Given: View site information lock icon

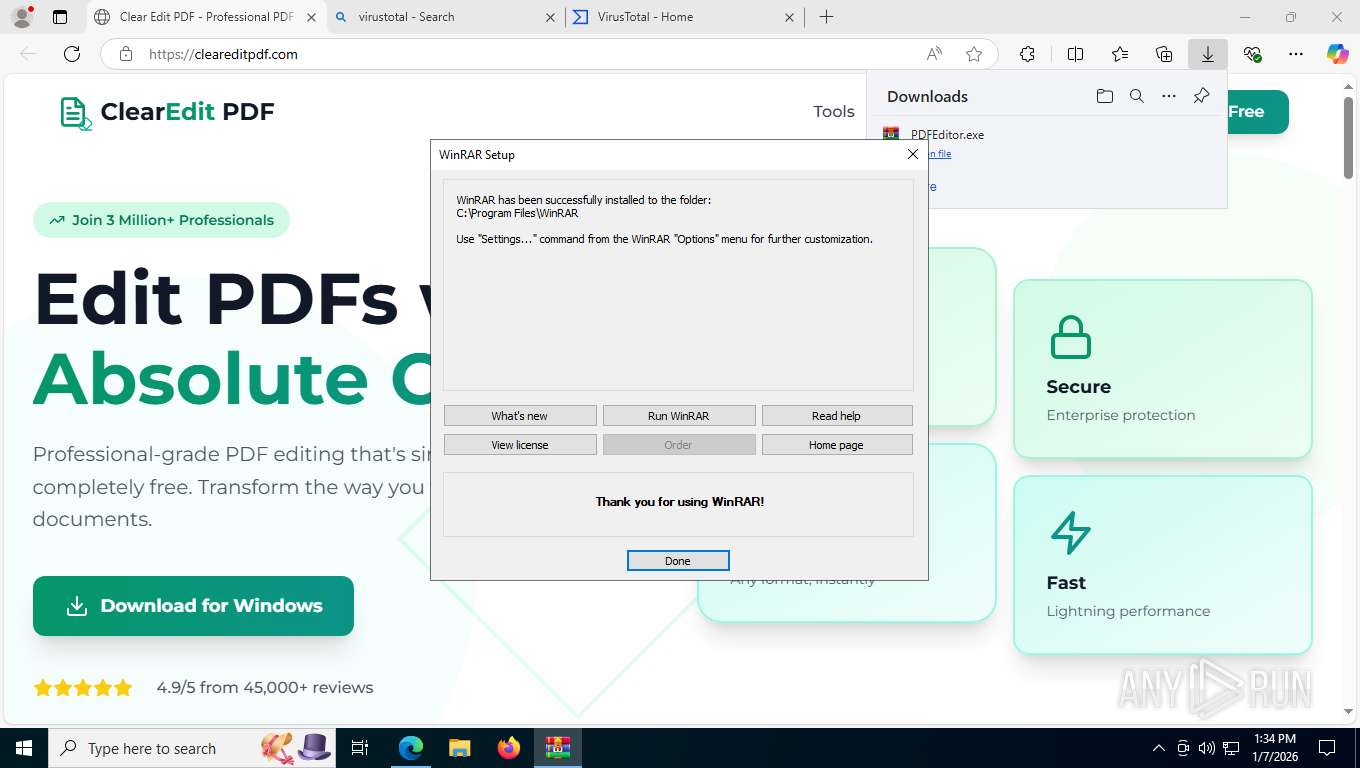Looking at the screenshot, I should (126, 54).
